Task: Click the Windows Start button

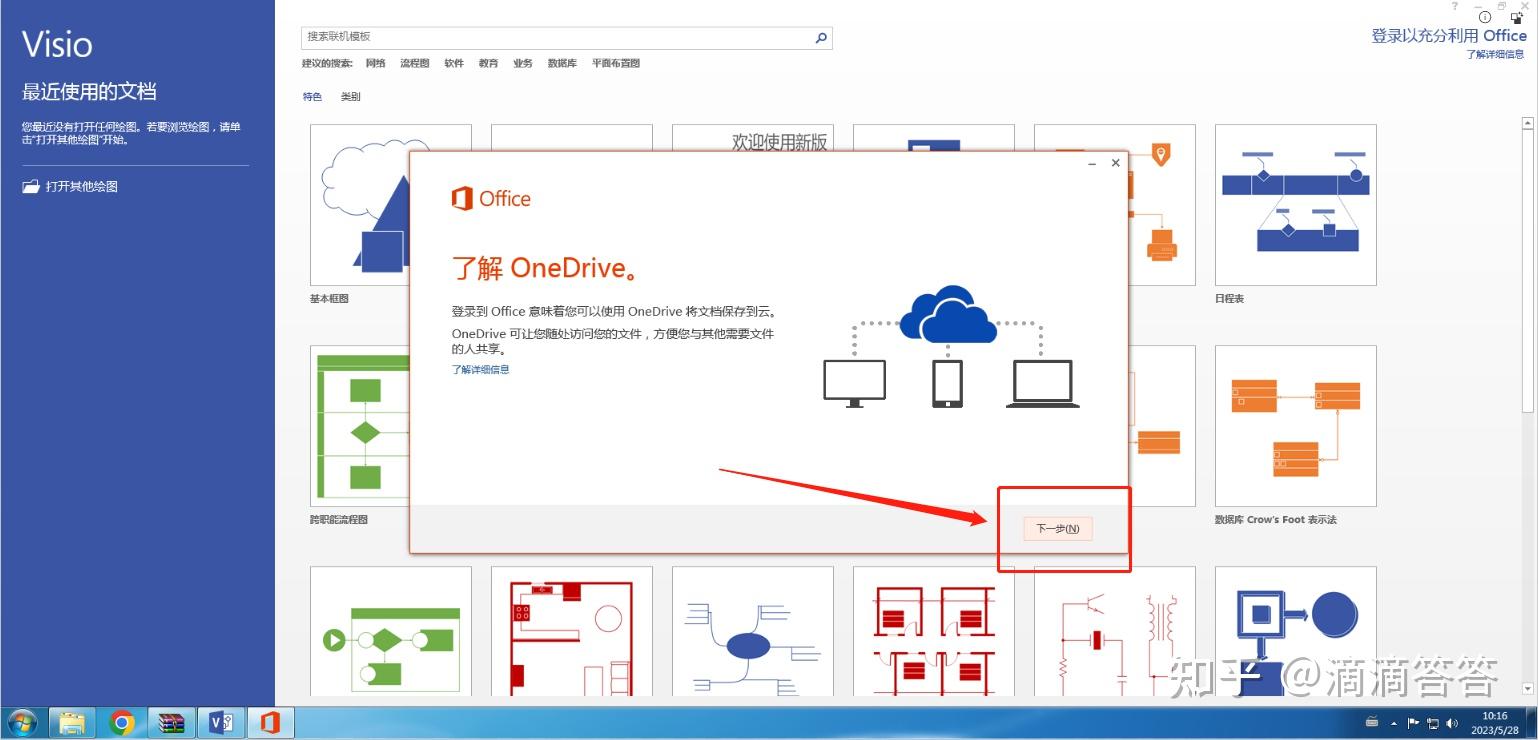Action: (21, 722)
